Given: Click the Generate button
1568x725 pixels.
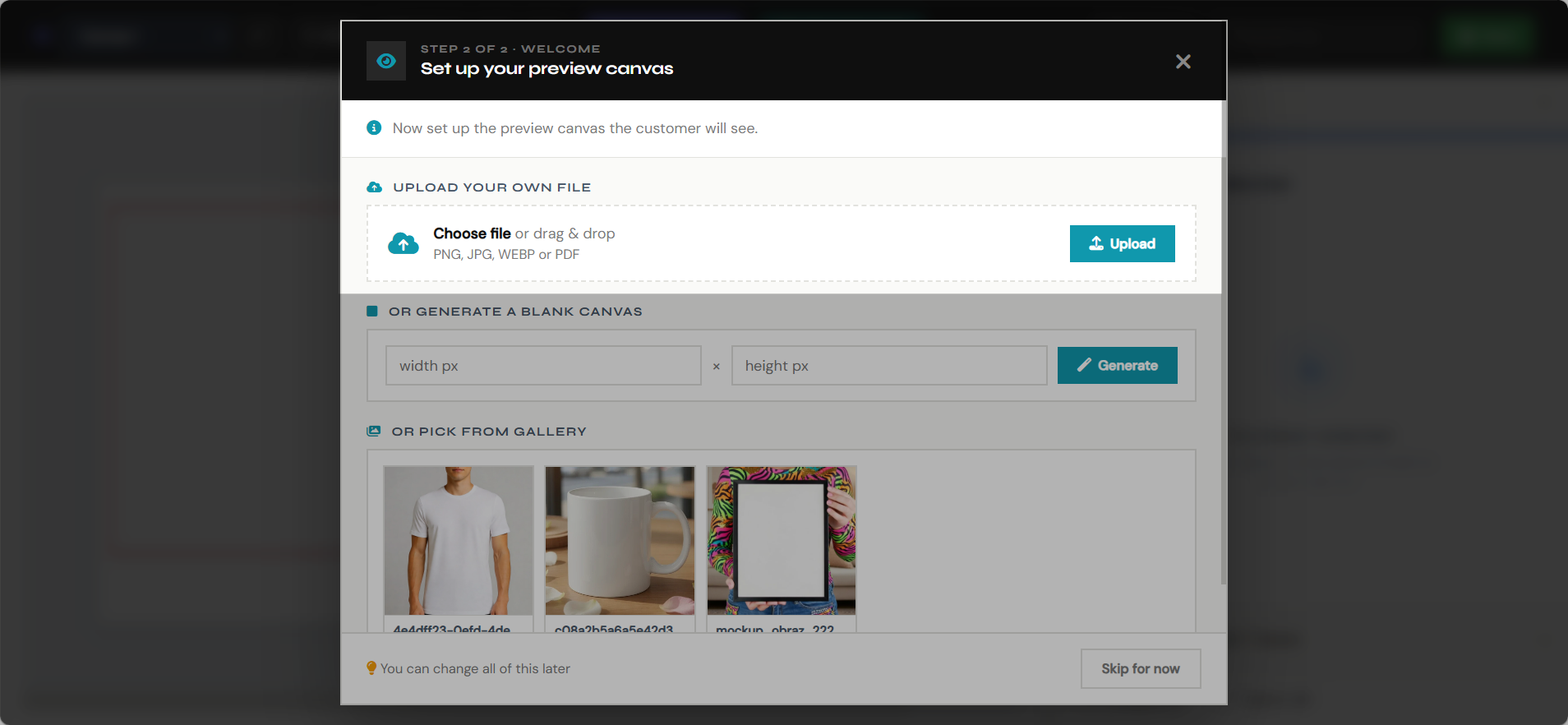Looking at the screenshot, I should (x=1117, y=365).
